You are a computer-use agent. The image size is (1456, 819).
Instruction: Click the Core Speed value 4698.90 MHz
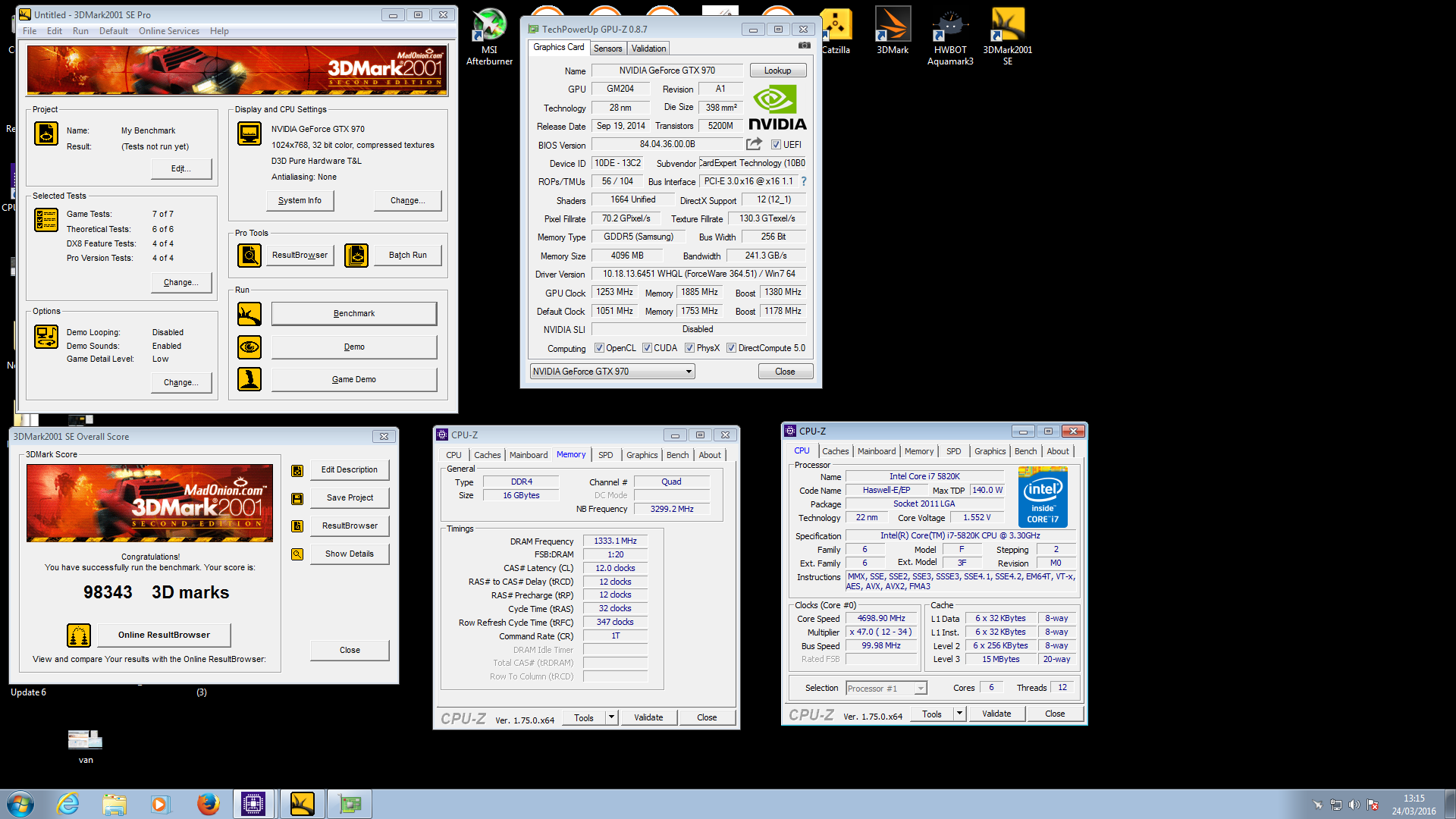[x=881, y=619]
